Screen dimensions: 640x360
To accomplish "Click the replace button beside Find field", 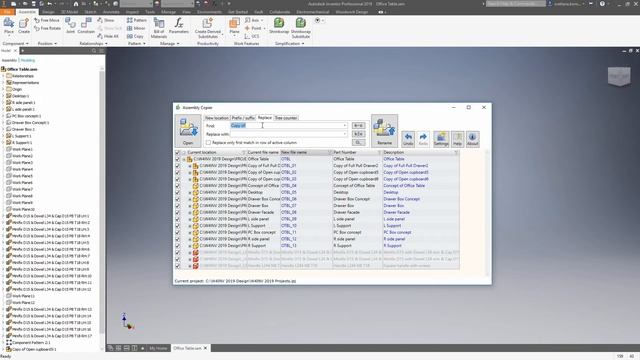I will point(358,126).
